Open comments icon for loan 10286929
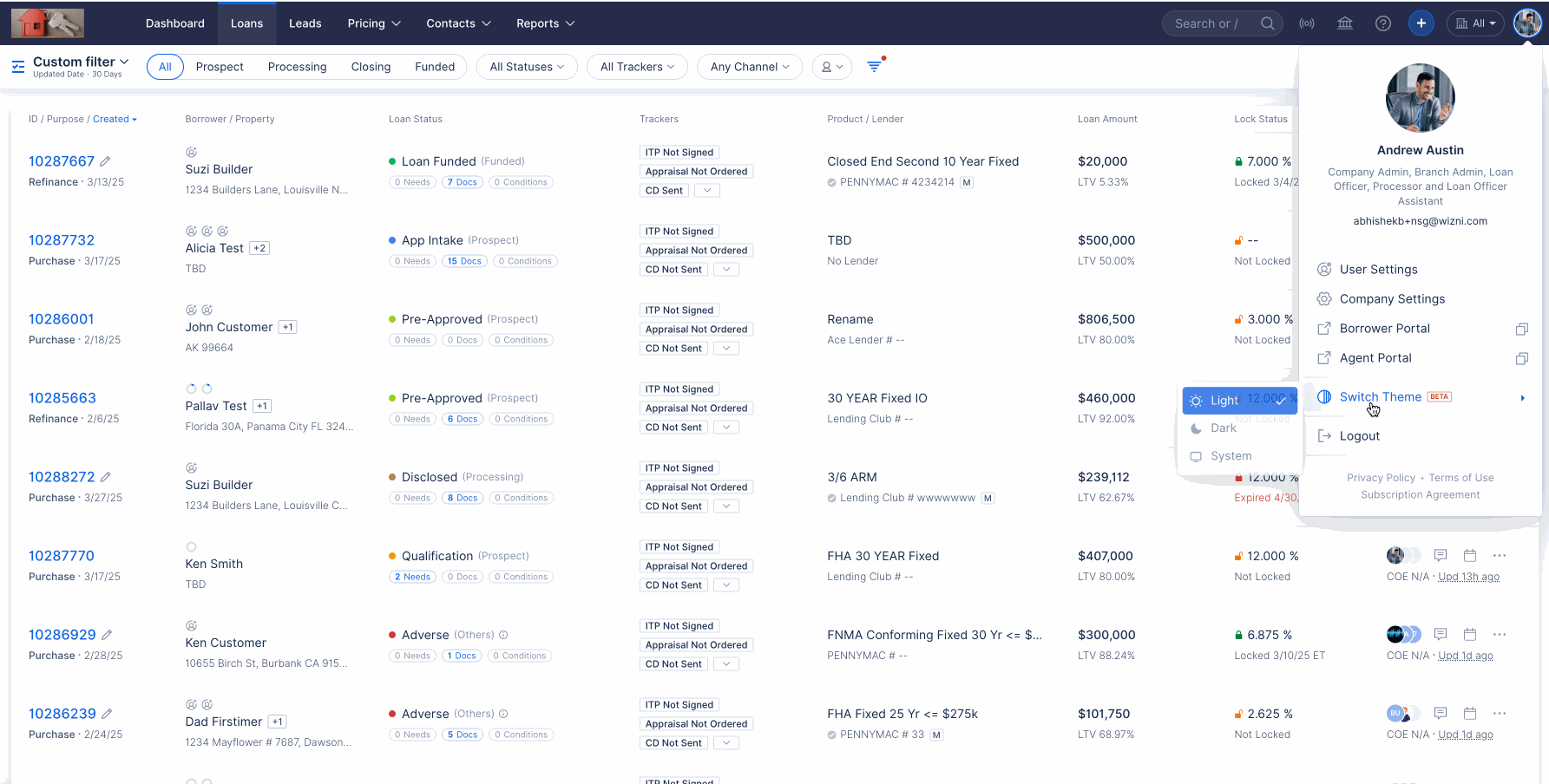Viewport: 1549px width, 784px height. click(x=1441, y=634)
